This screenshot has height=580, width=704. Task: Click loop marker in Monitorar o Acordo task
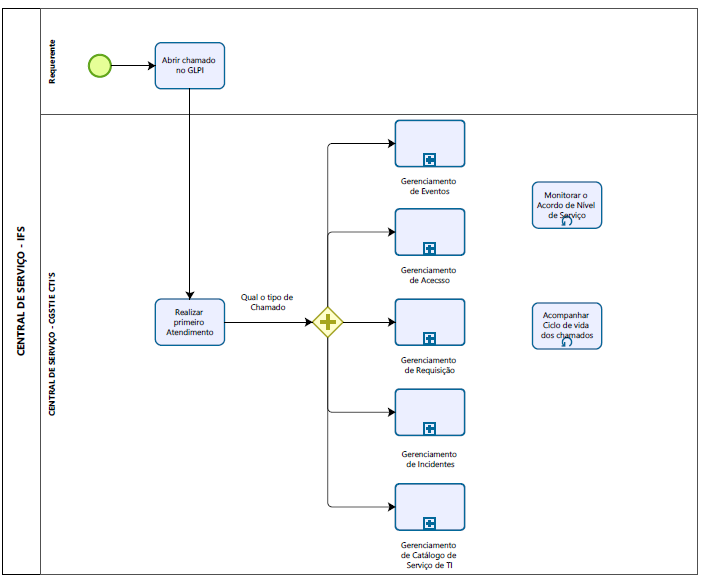click(x=567, y=222)
